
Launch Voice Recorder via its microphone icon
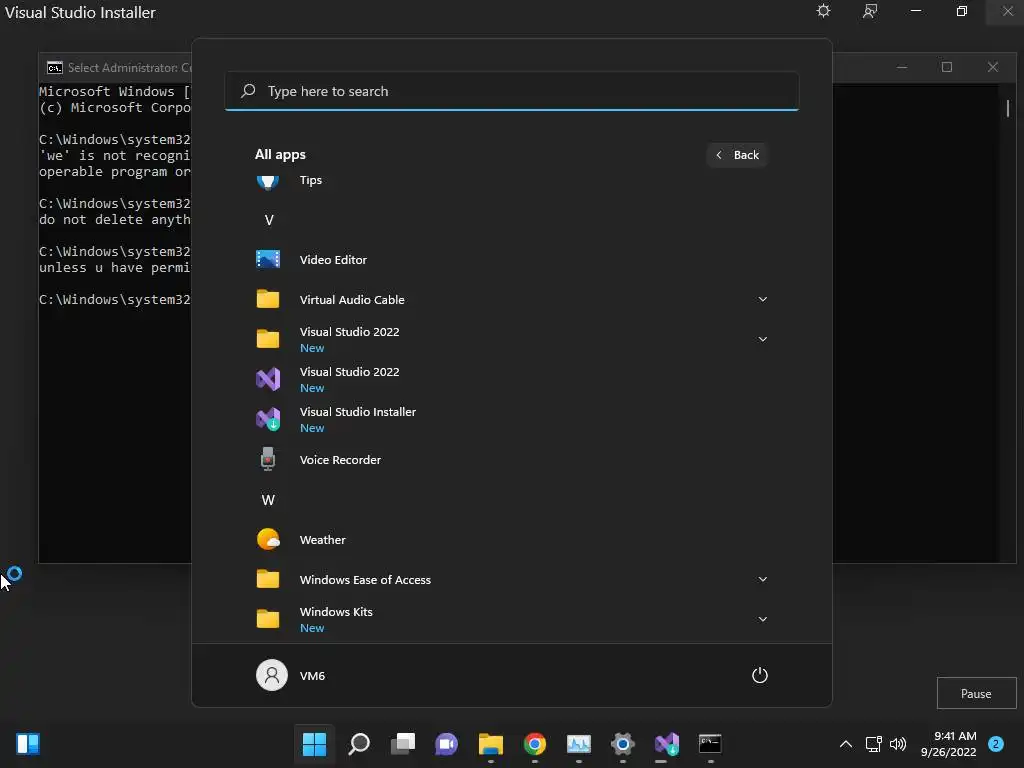click(x=268, y=459)
